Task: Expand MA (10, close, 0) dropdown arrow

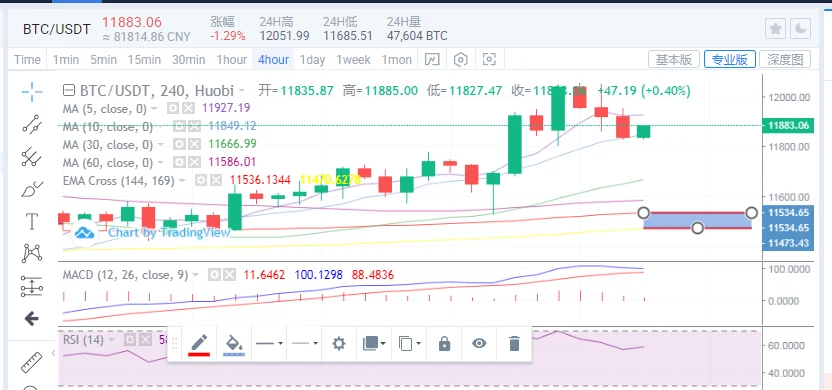Action: point(161,127)
